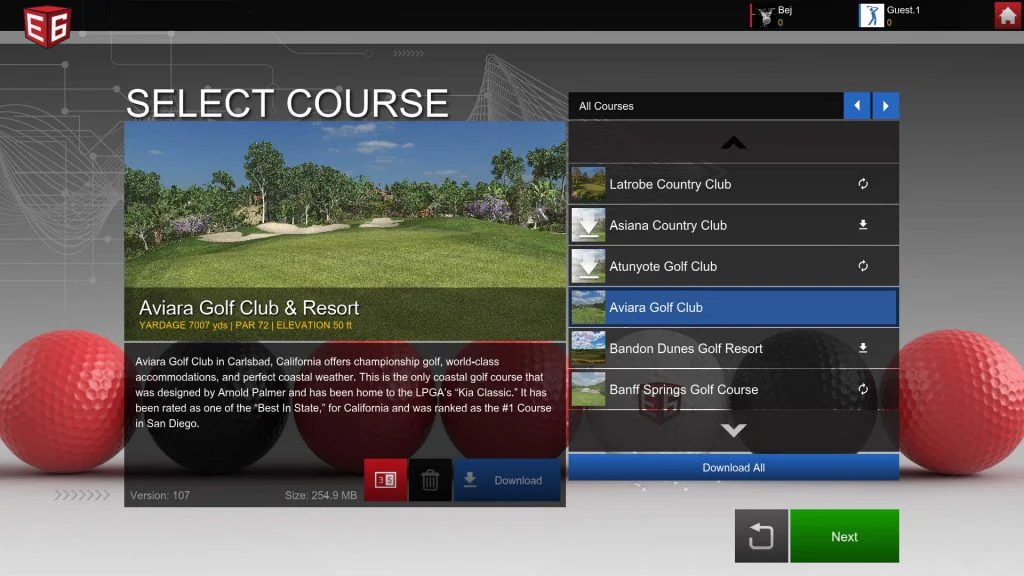Click update icon for Banff Springs Golf Course
Viewport: 1024px width, 576px height.
863,389
